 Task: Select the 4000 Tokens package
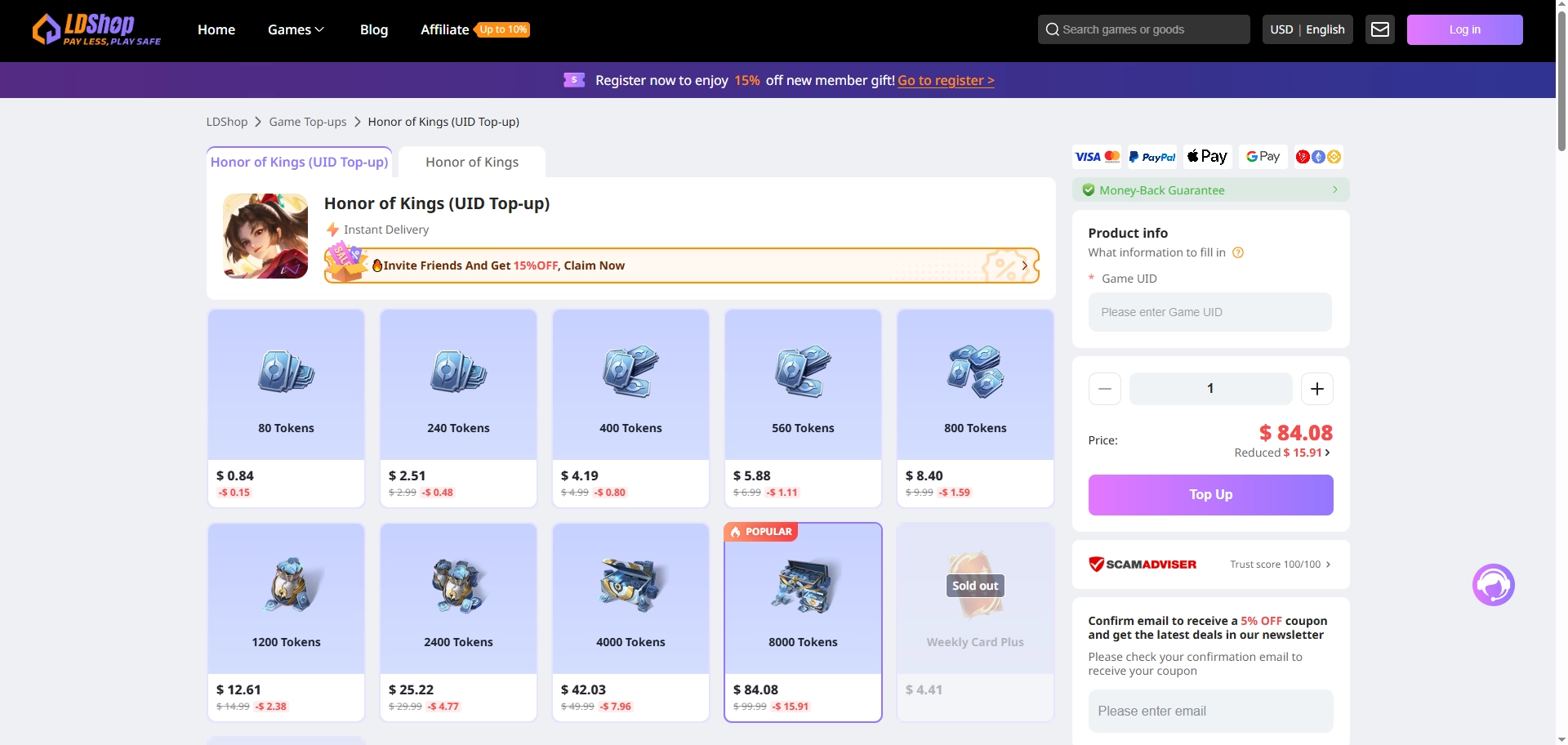coord(630,622)
